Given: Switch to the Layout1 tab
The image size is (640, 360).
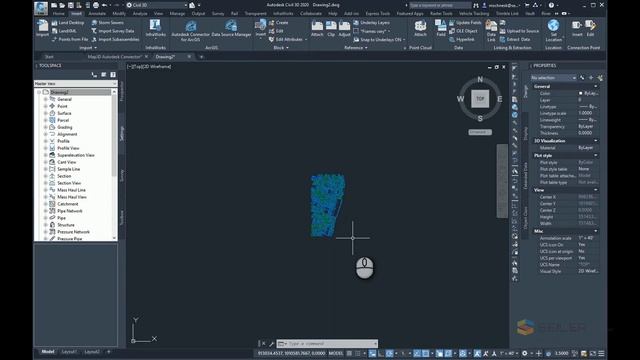Looking at the screenshot, I should coord(69,352).
